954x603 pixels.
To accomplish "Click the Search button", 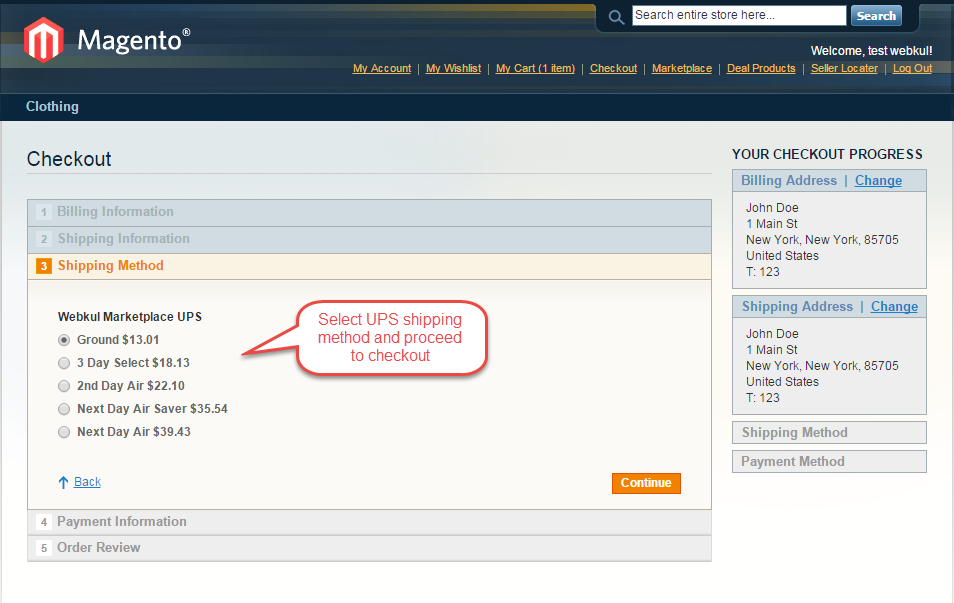I will (x=876, y=16).
